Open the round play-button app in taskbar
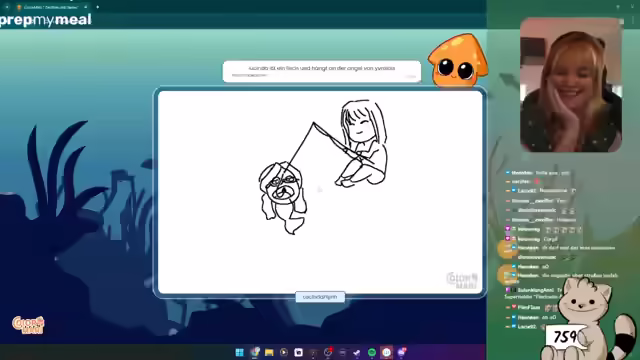 (284, 352)
